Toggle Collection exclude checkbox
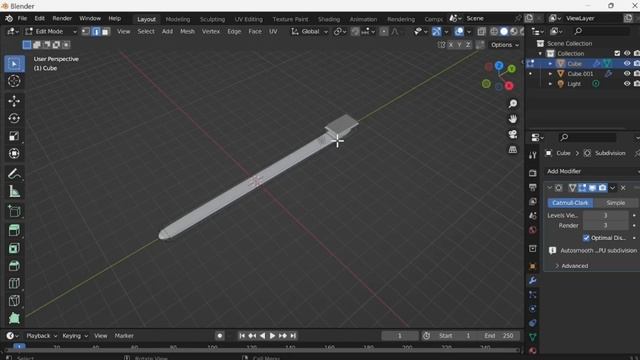640x360 pixels. pos(617,53)
